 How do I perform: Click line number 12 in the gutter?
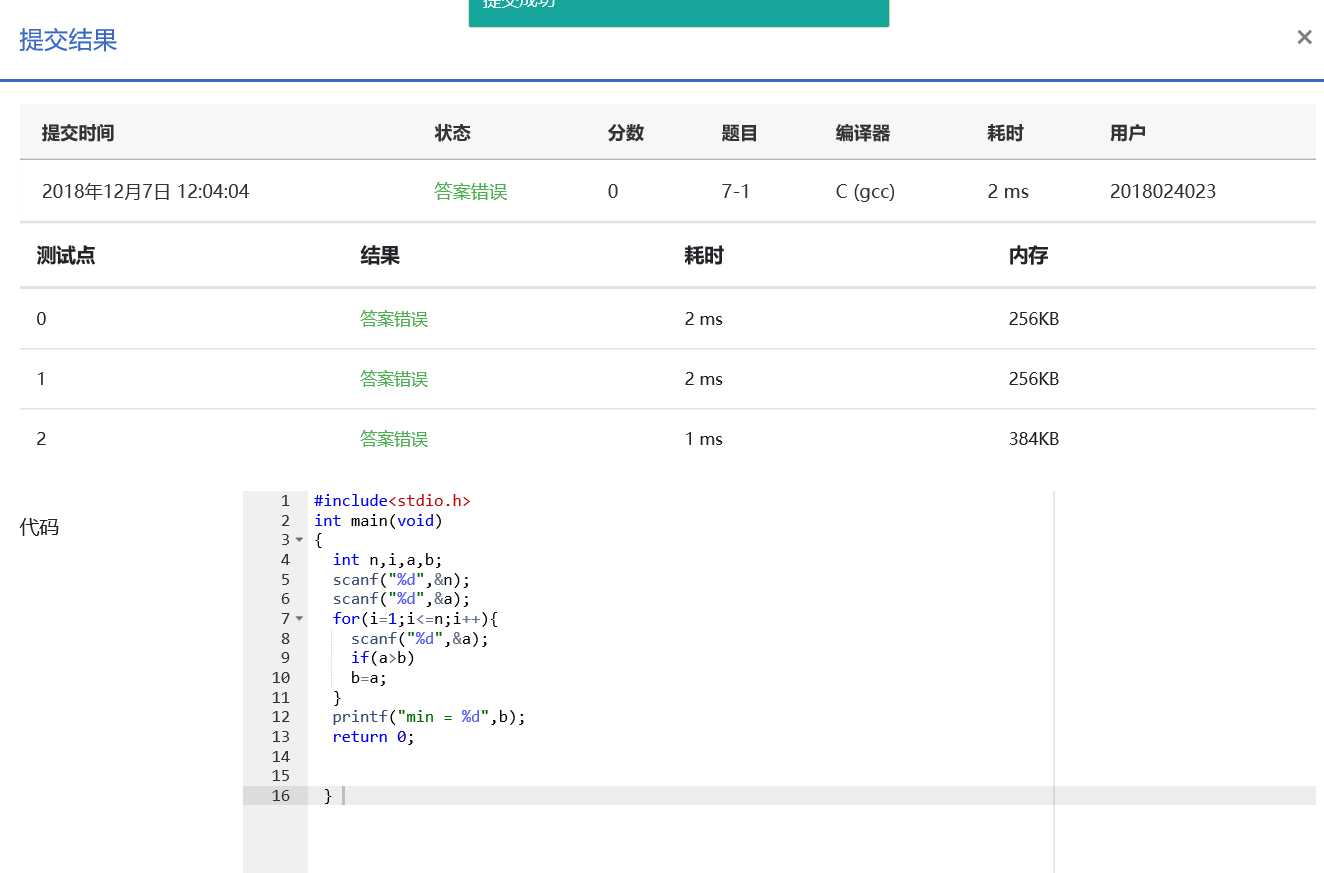[x=281, y=717]
